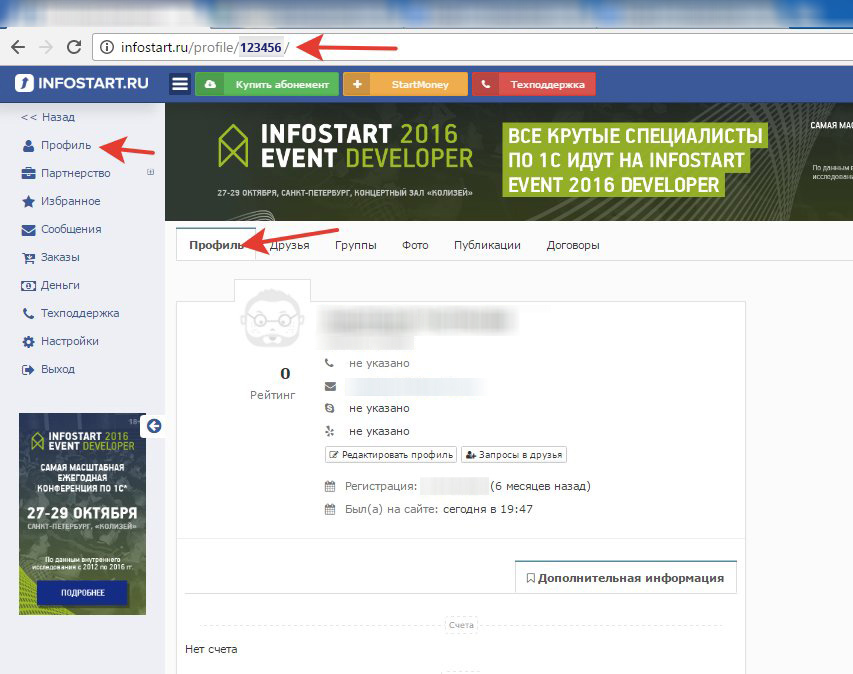Click the Рейтинг label under the avatar
Image resolution: width=853 pixels, height=674 pixels.
tap(273, 395)
